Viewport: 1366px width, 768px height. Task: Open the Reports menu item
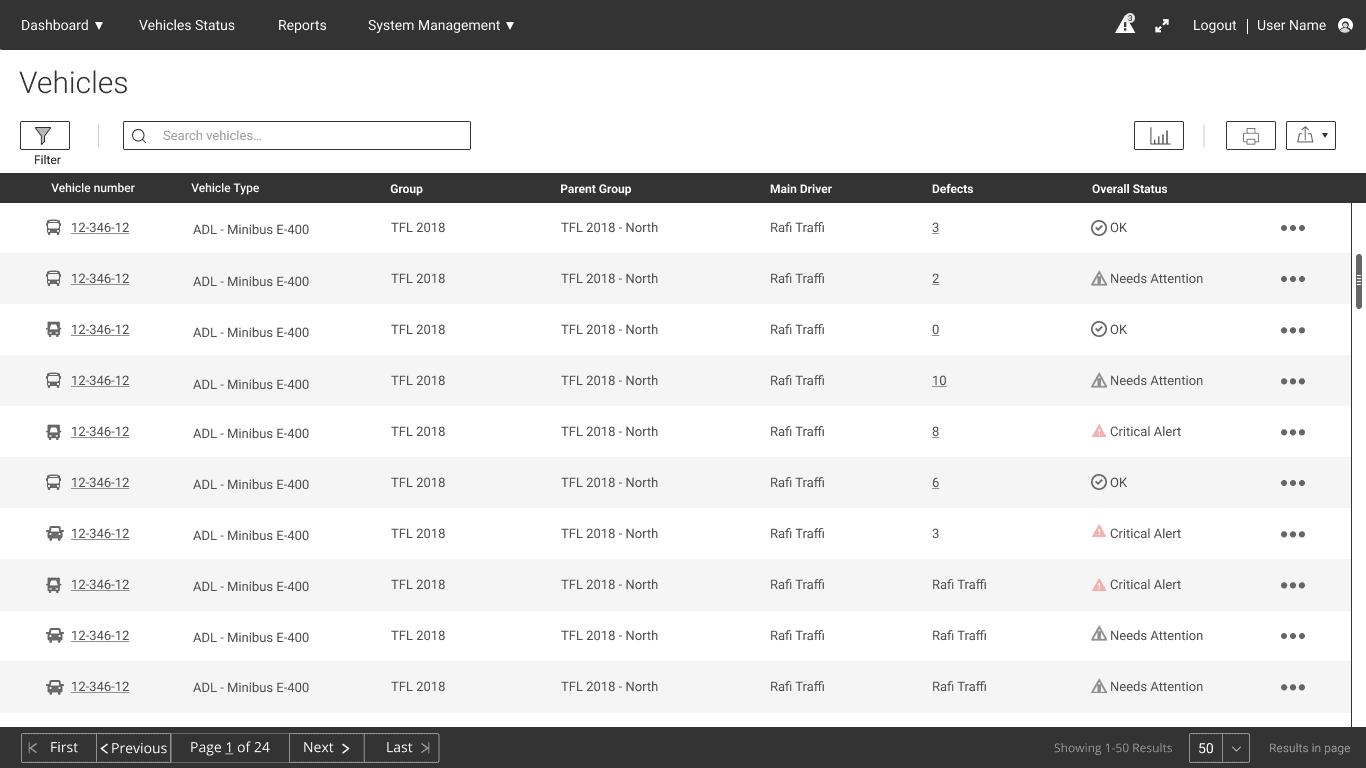[x=302, y=25]
